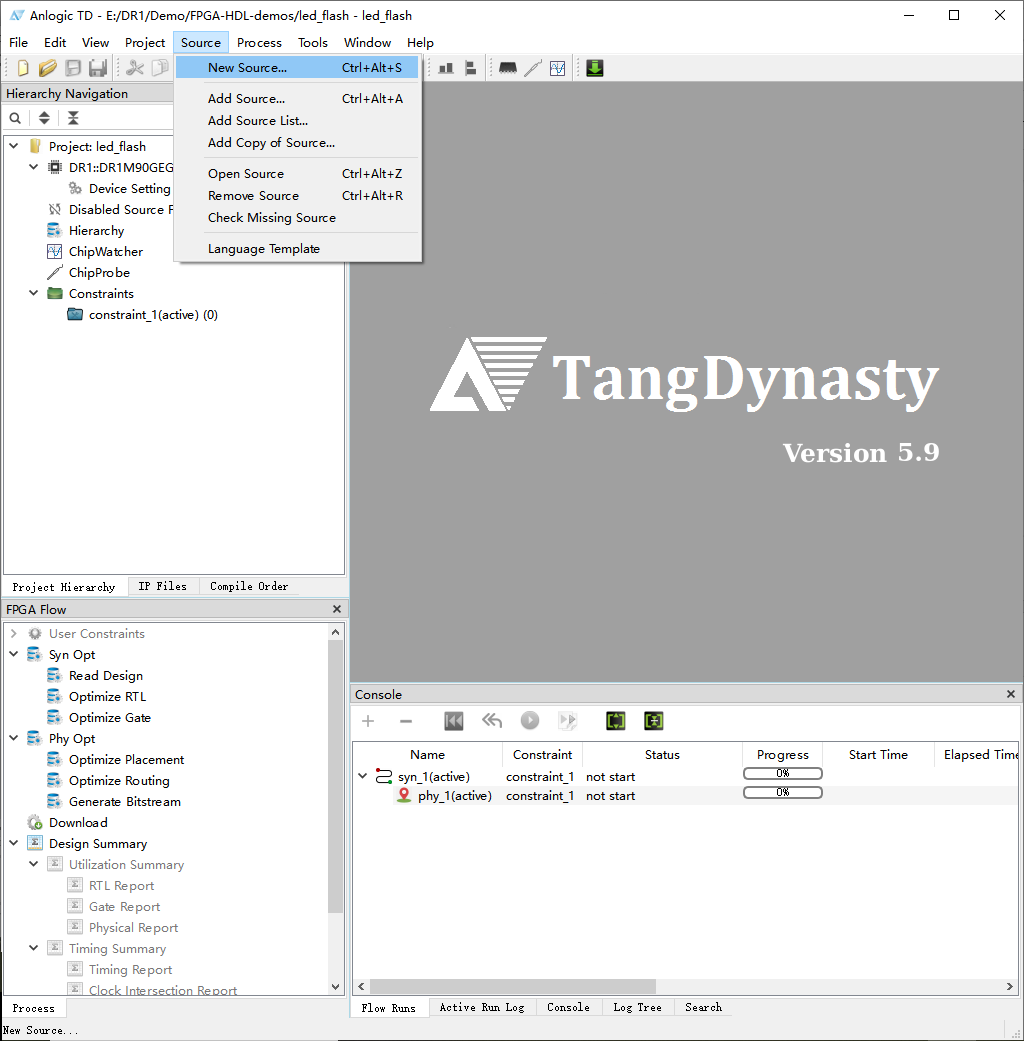Collapse the Syn Opt flow node
This screenshot has width=1024, height=1041.
13,654
